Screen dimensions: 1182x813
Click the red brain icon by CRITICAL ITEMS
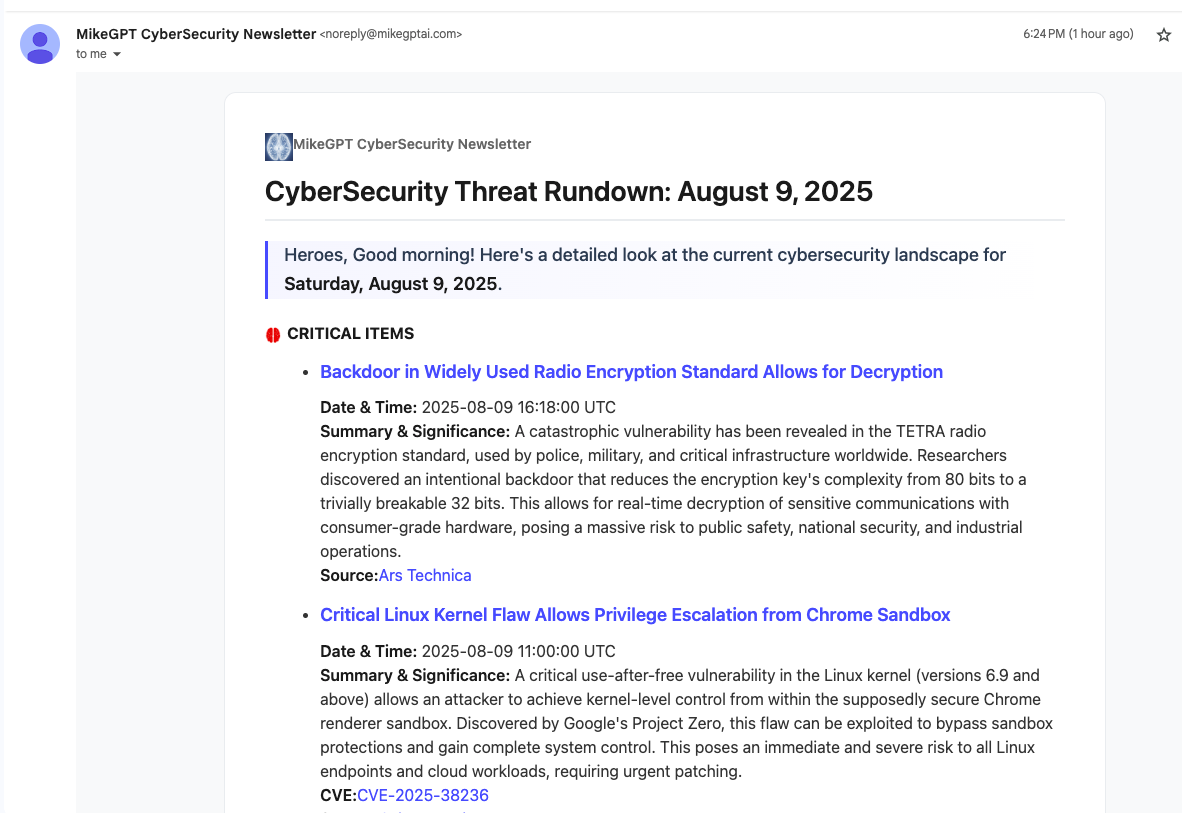(273, 335)
